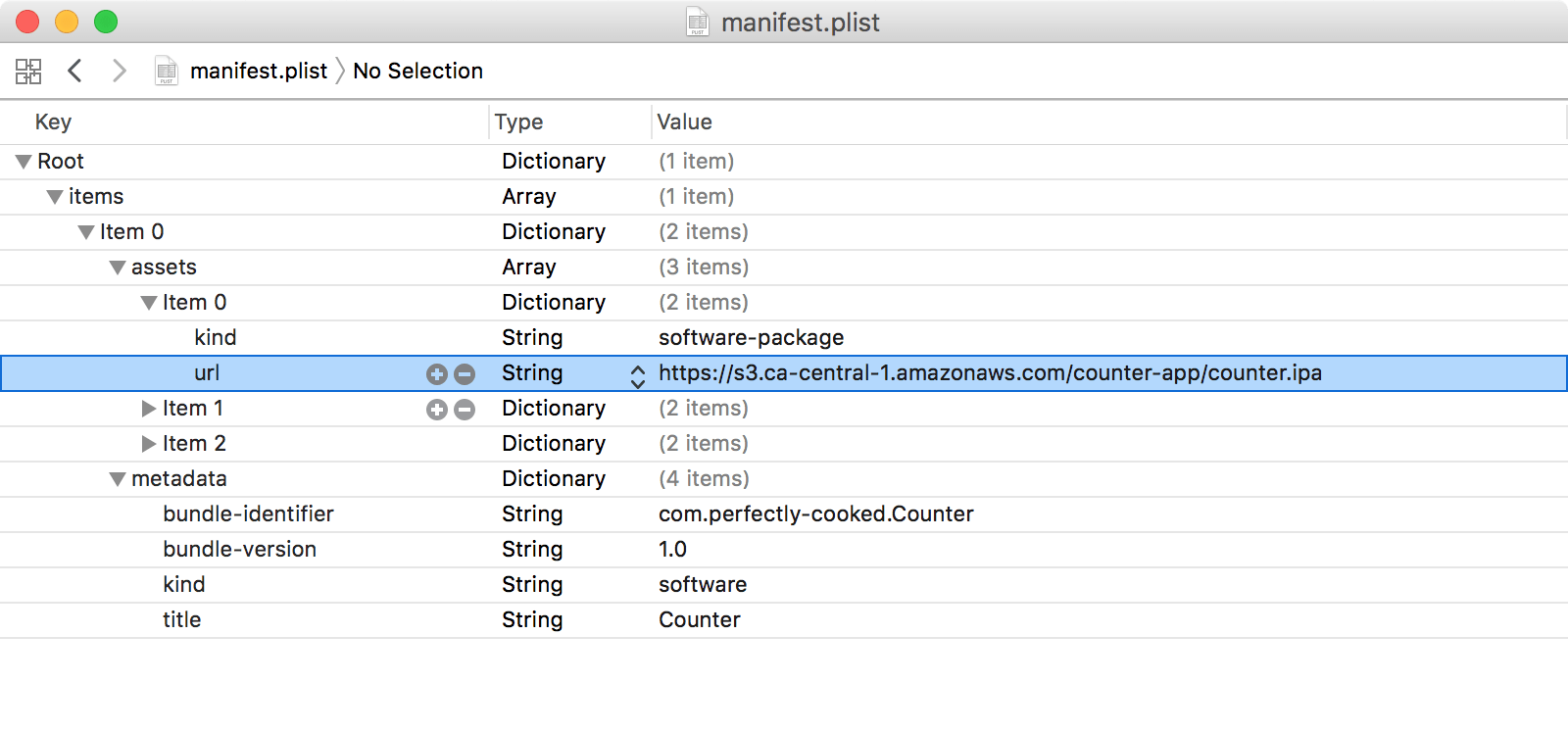Screen dimensions: 1568x733
Task: Click the Key column header
Action: coord(53,122)
